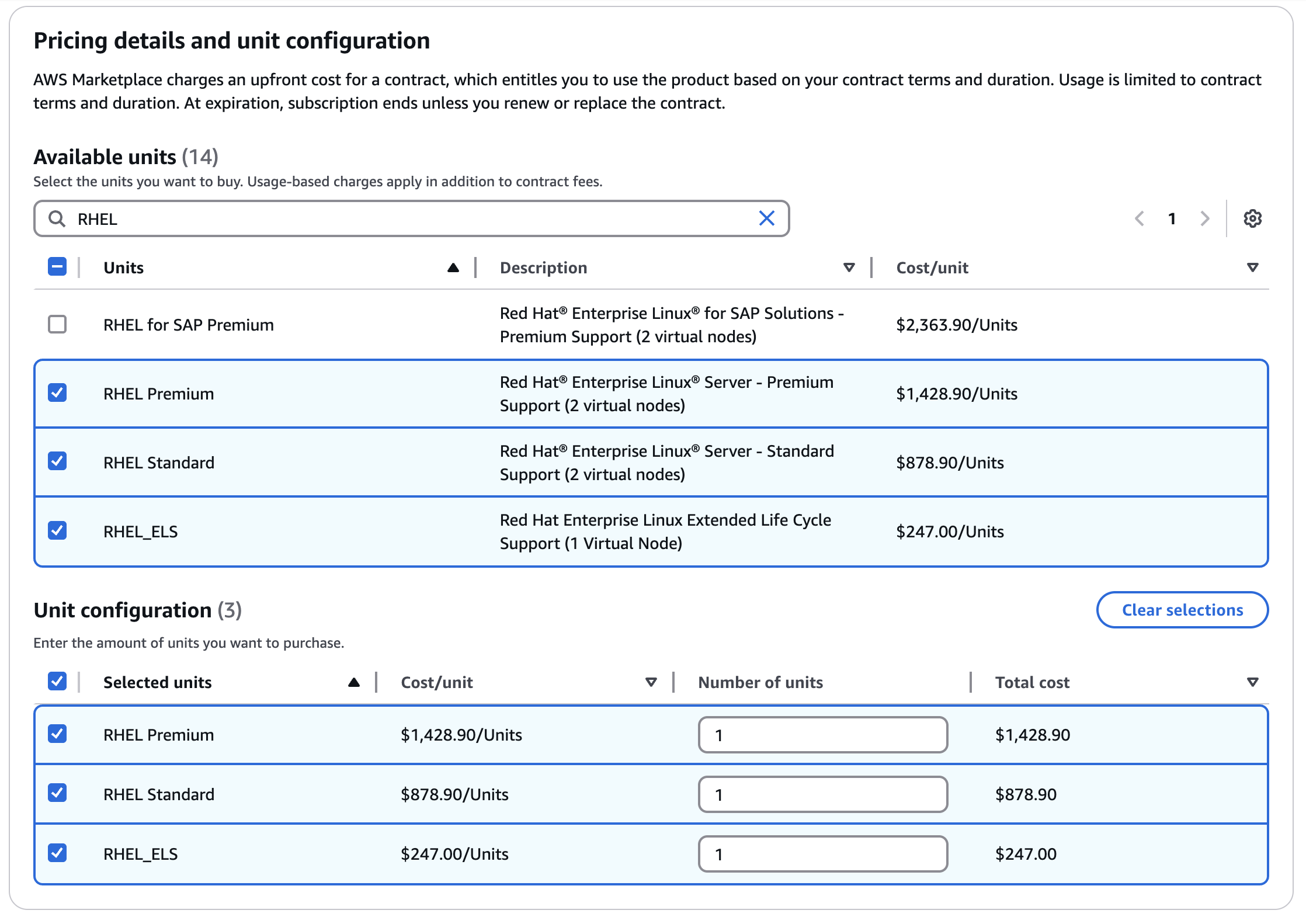Click Cost/unit header in Unit configuration

[437, 683]
